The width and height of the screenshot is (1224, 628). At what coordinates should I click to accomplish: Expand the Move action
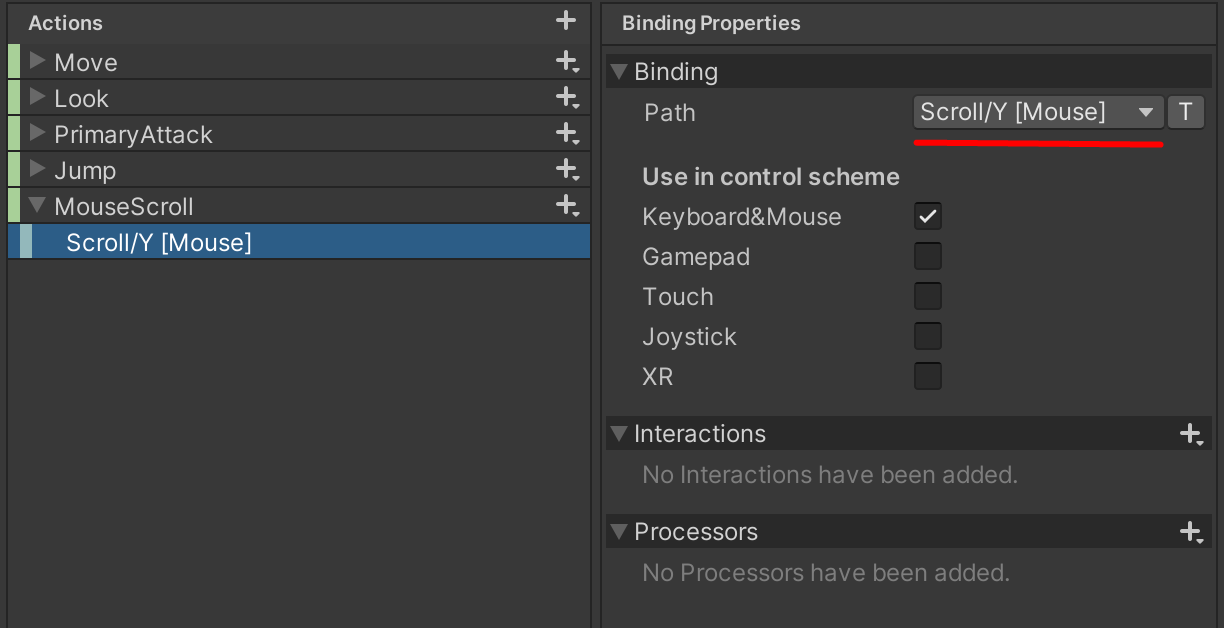click(x=37, y=61)
